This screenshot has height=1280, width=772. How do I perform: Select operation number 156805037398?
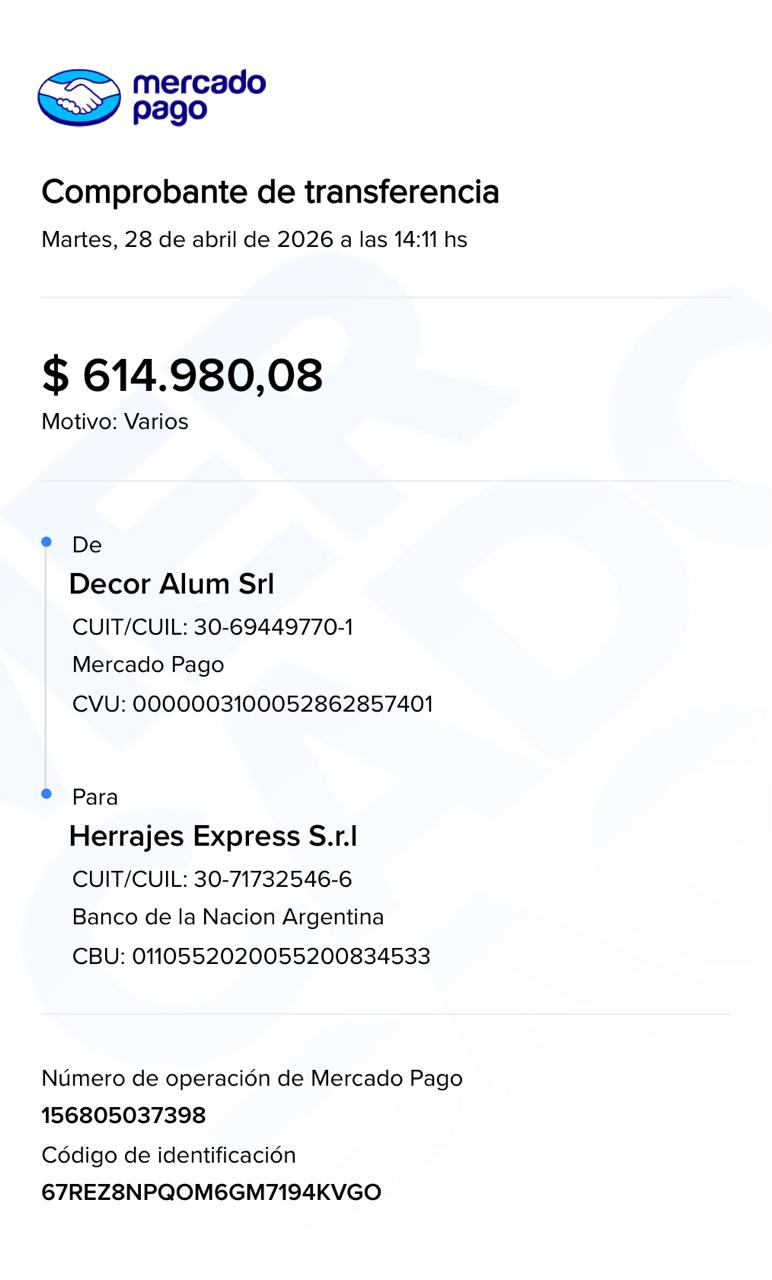(x=124, y=1116)
